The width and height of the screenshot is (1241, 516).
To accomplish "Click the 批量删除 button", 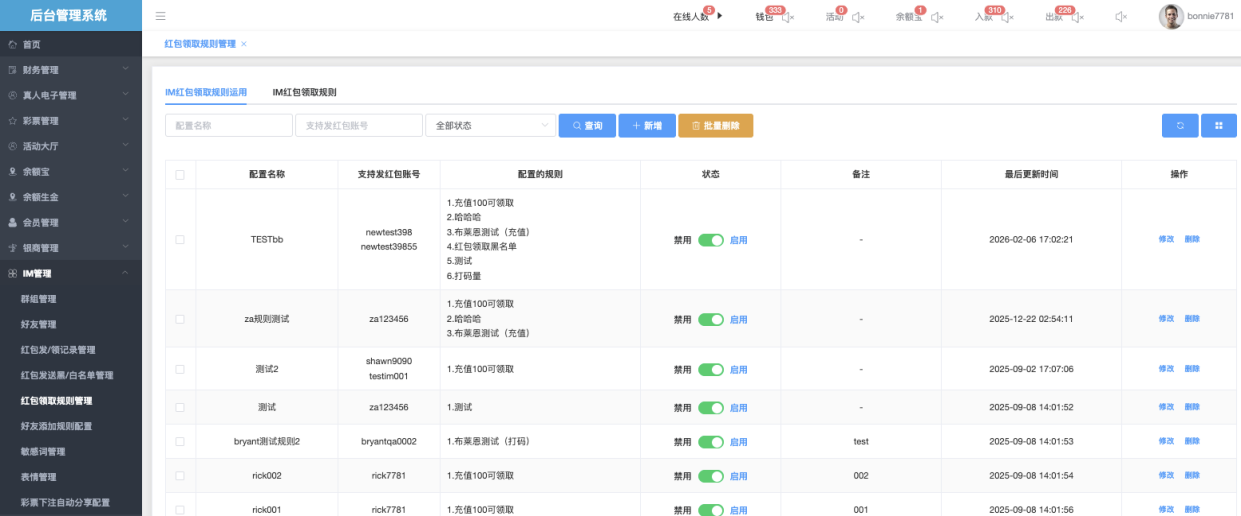I will point(715,125).
